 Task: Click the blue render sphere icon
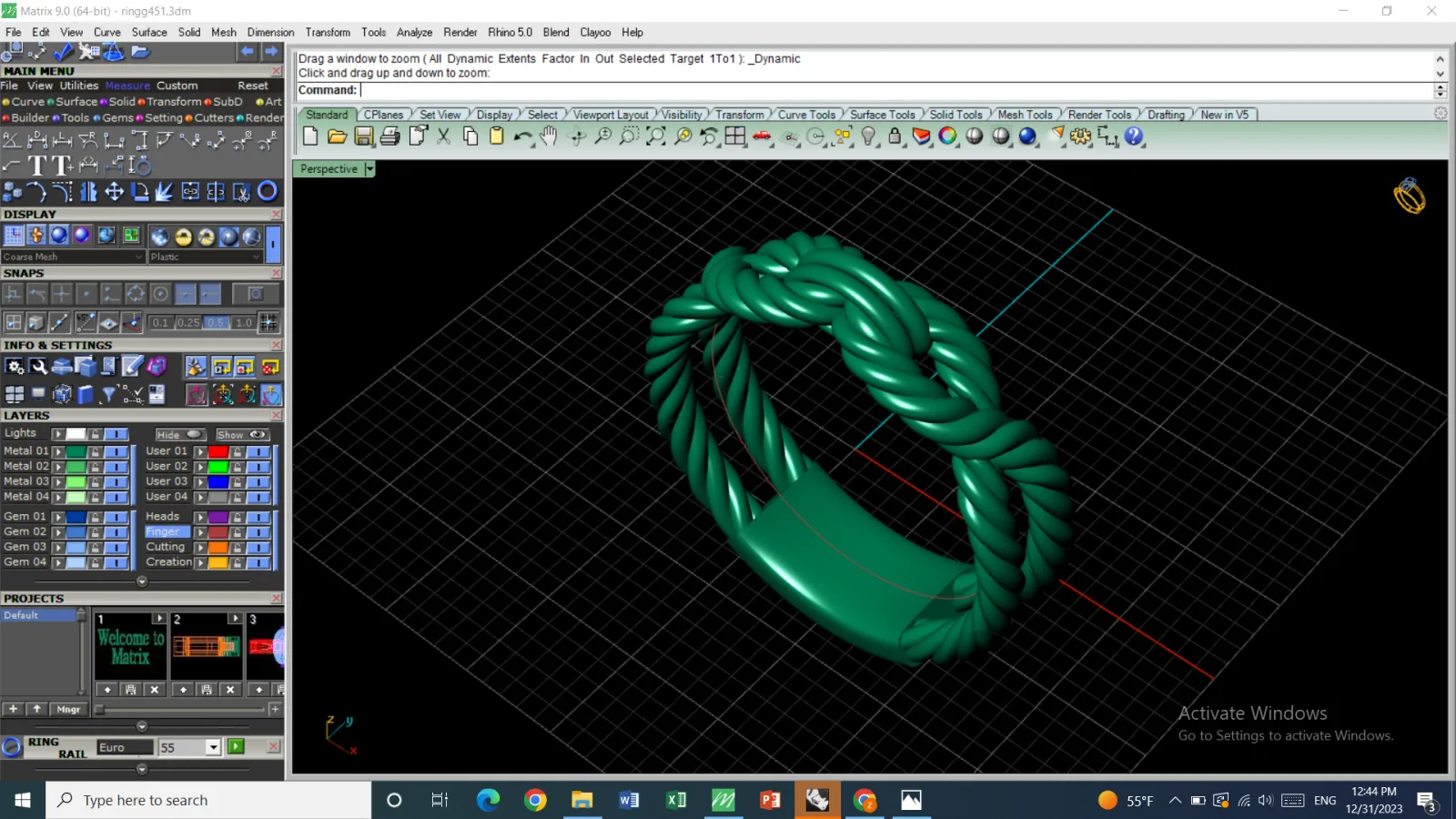(1028, 136)
